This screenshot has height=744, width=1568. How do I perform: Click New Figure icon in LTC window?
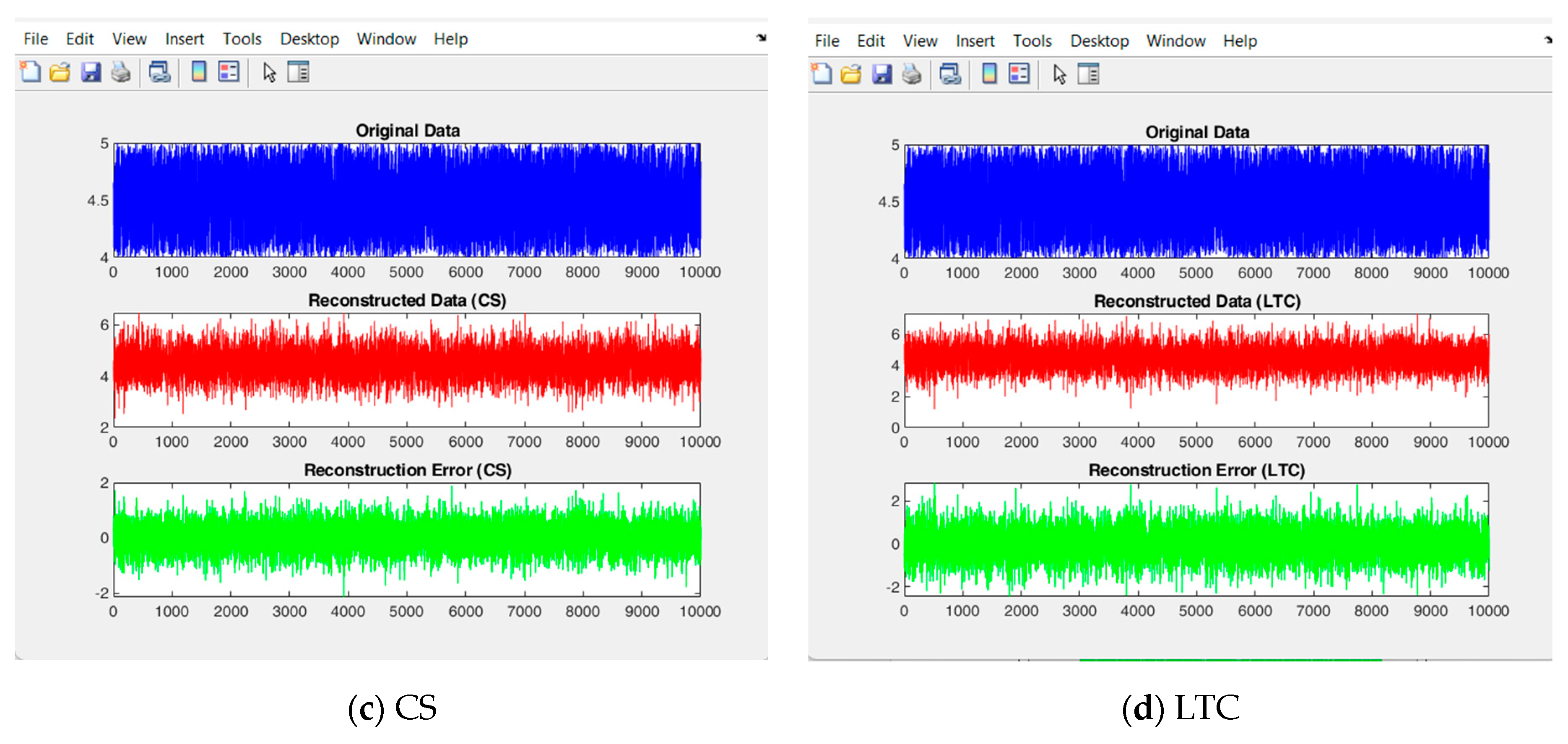pyautogui.click(x=821, y=74)
